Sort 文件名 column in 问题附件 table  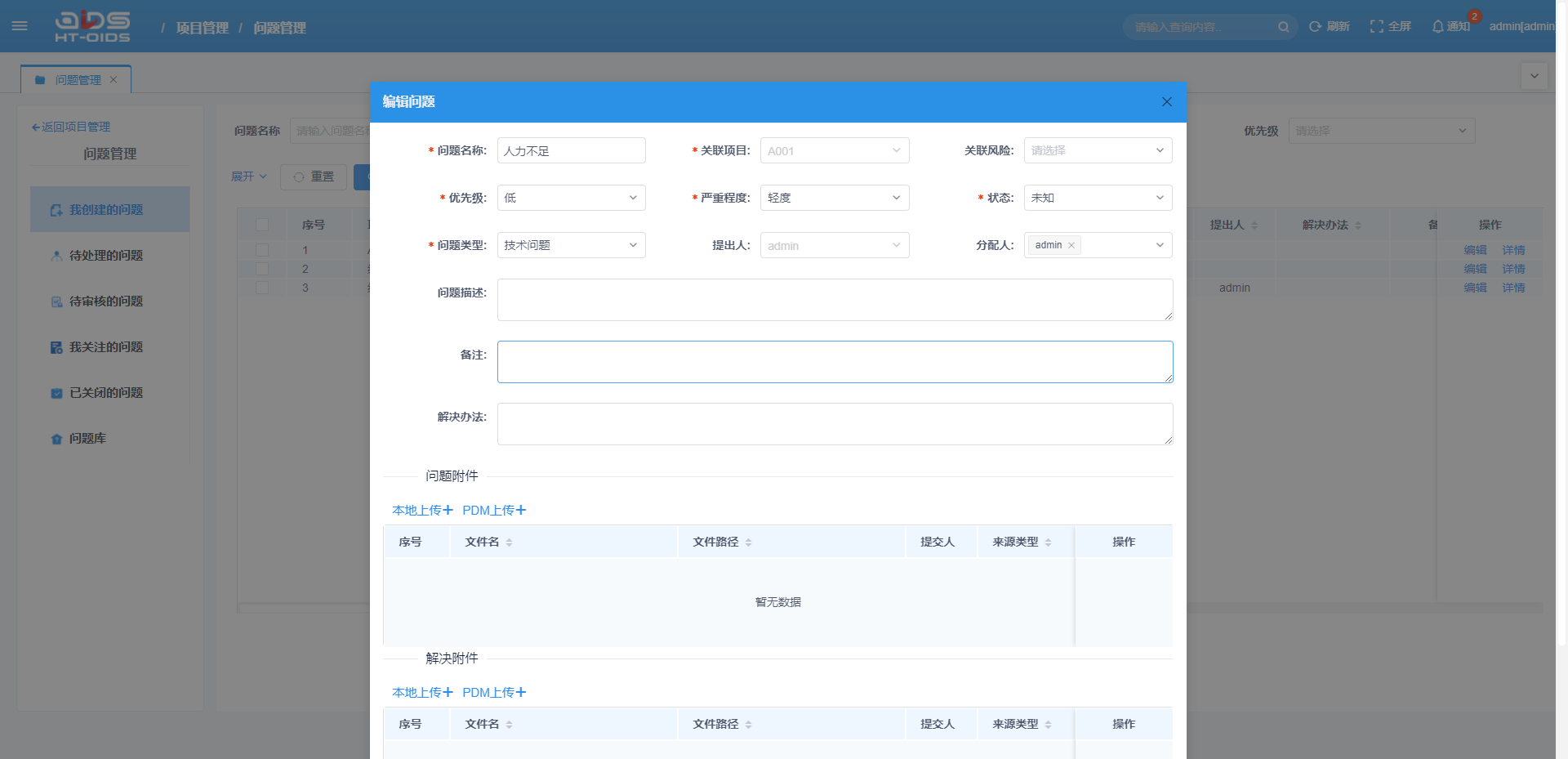tap(509, 542)
